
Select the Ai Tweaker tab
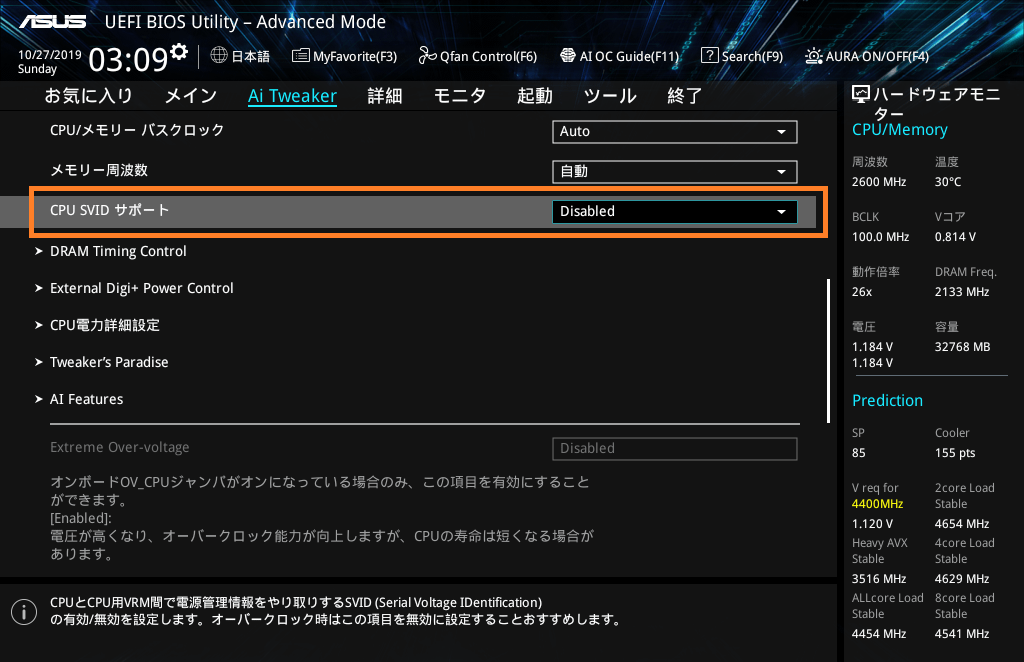coord(293,96)
